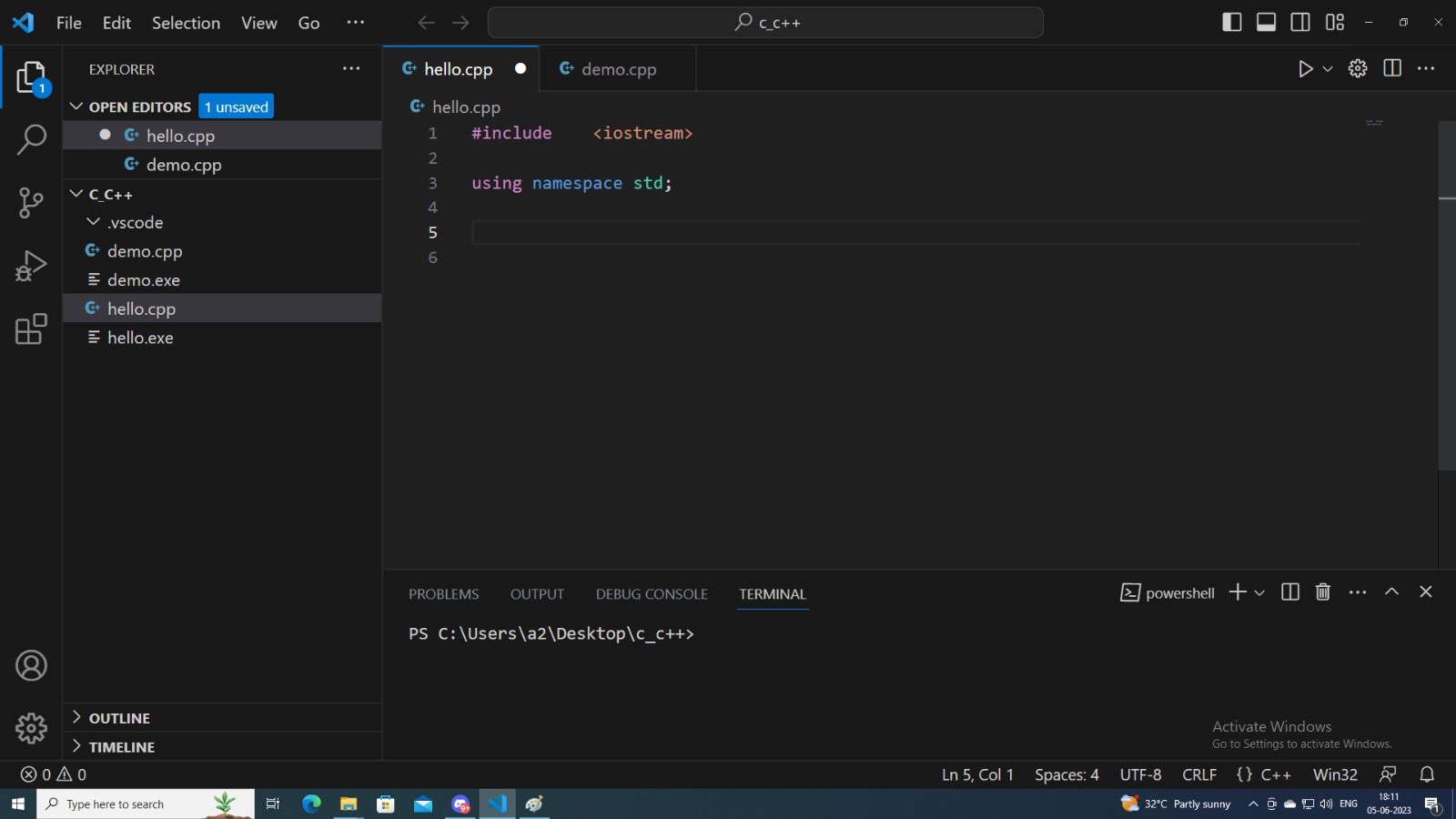
Task: Close the terminal panel
Action: pyautogui.click(x=1426, y=592)
